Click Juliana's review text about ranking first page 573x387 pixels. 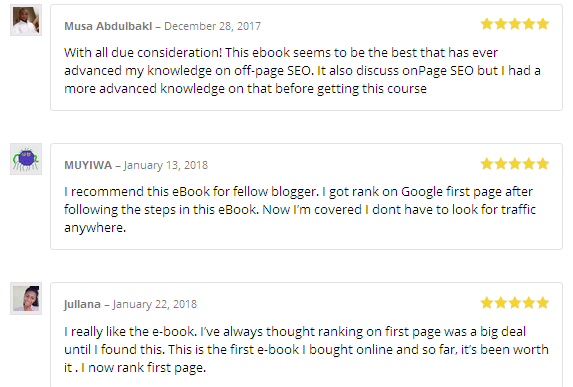pos(306,349)
